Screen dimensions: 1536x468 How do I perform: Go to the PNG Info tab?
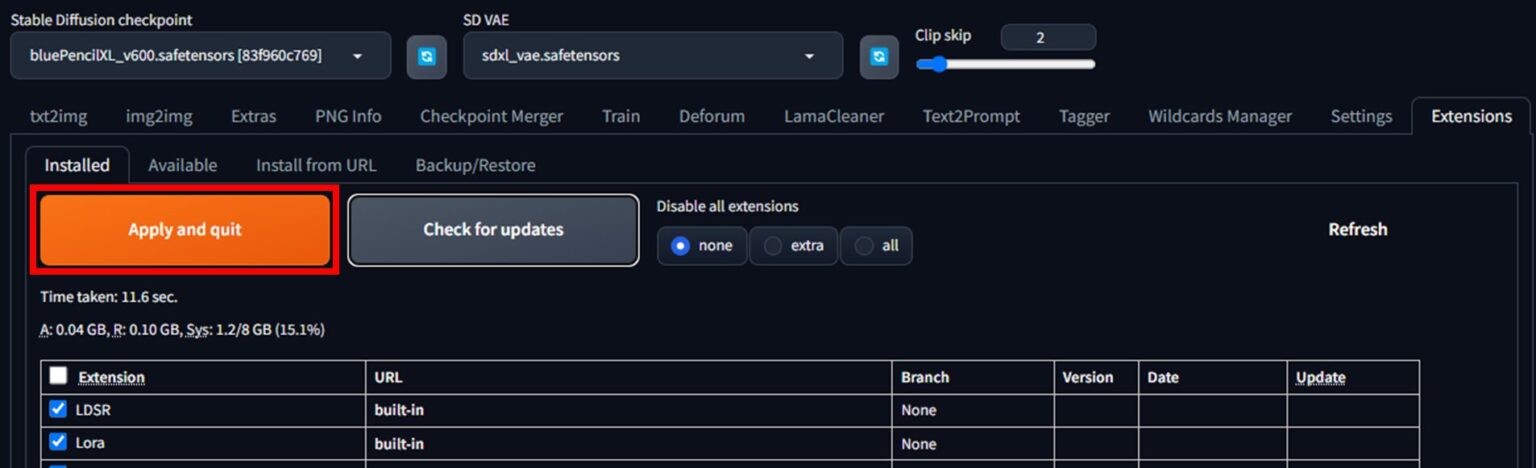click(348, 116)
